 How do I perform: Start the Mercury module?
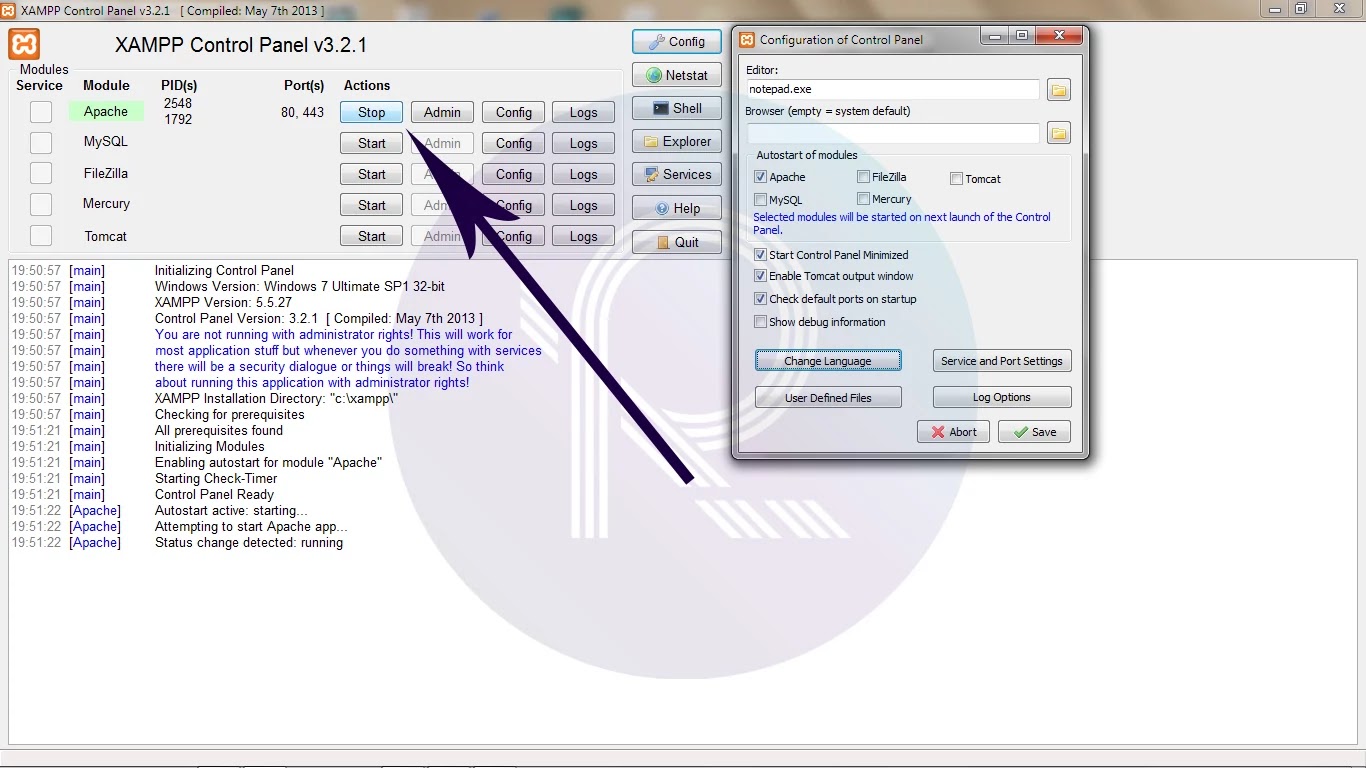click(x=371, y=206)
